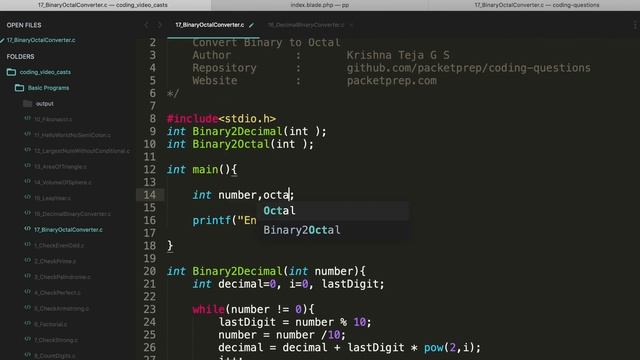Switch to index.blade.php window tab
The width and height of the screenshot is (640, 360).
click(x=320, y=5)
